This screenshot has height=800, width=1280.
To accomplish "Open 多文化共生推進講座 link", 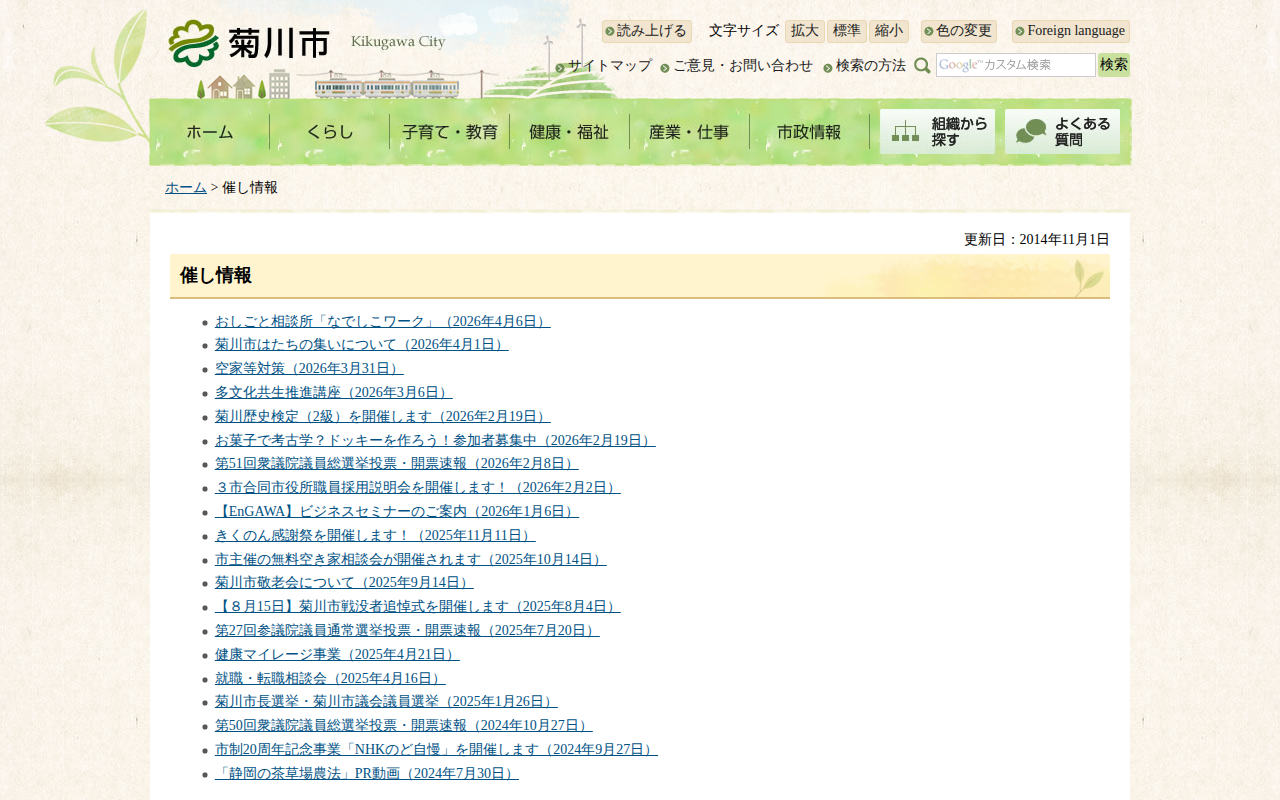I will point(333,392).
